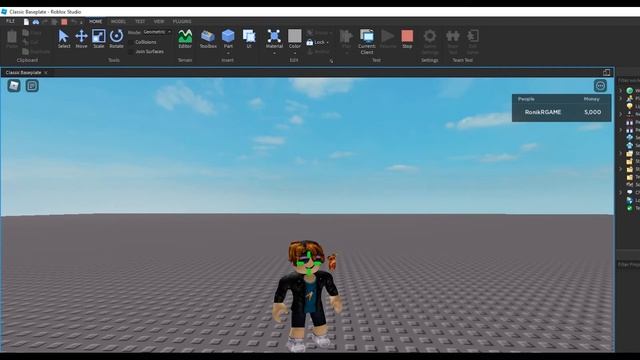Open the Terrain Editor
This screenshot has width=640, height=360.
[185, 38]
